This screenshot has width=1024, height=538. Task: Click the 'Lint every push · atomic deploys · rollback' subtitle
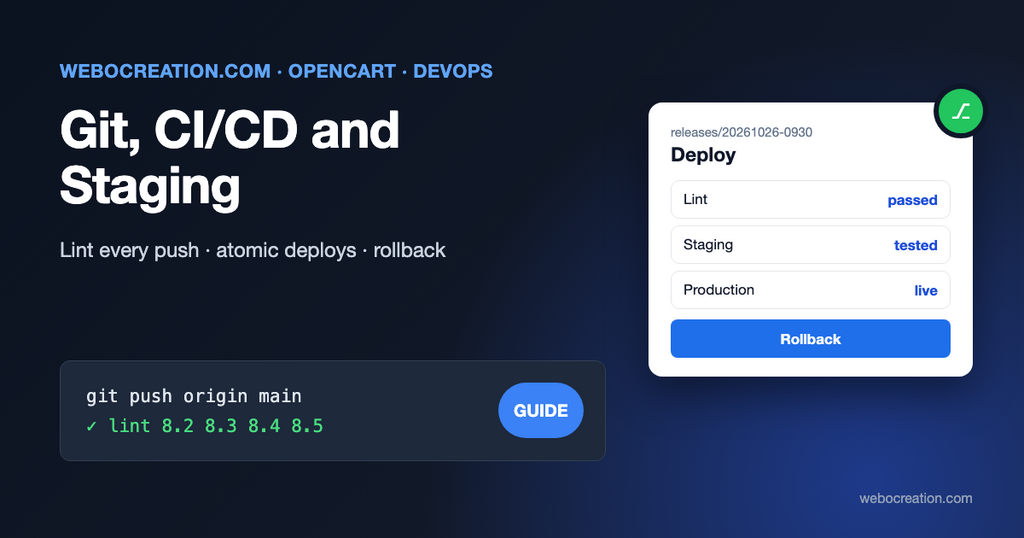253,250
